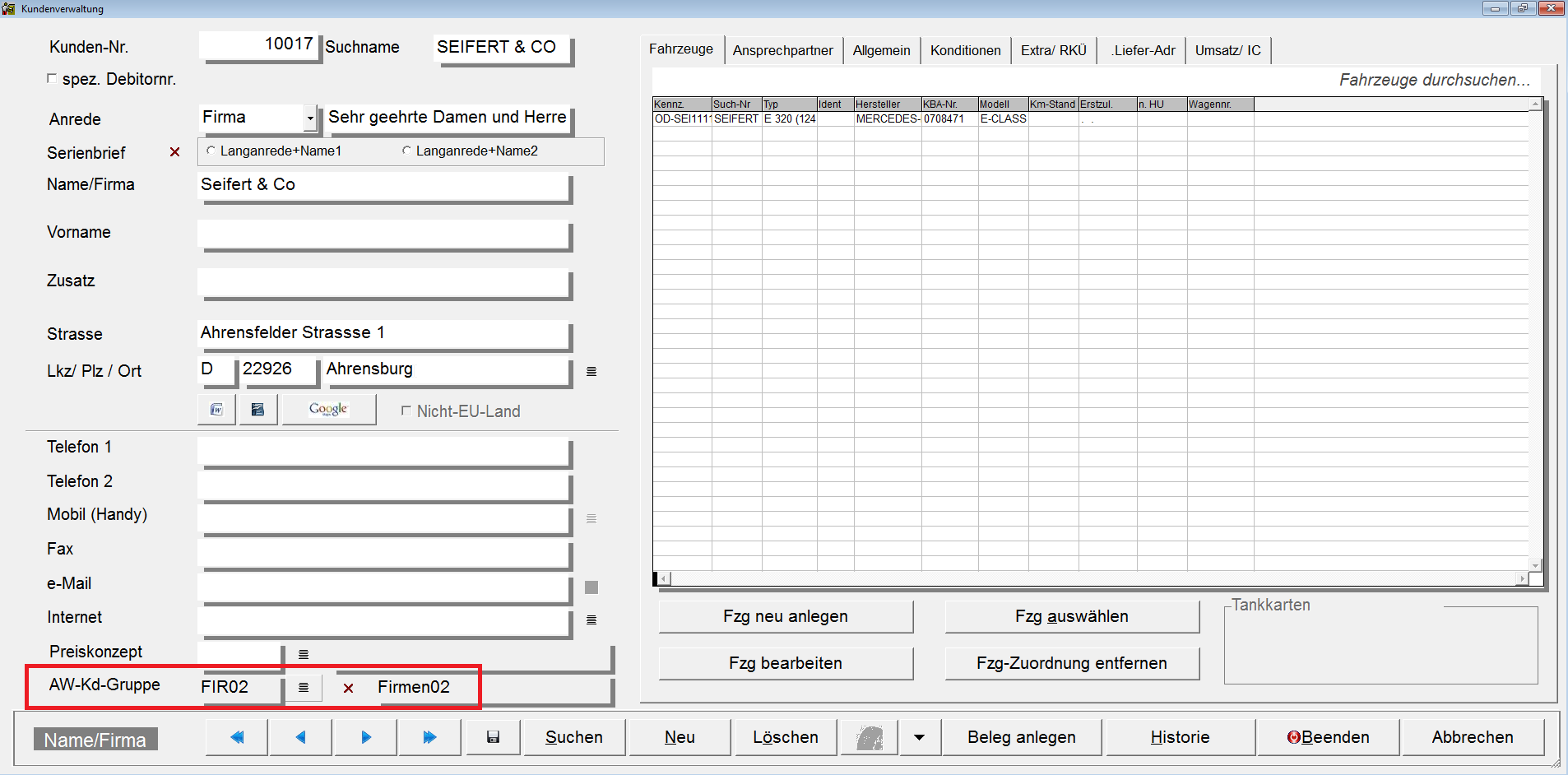This screenshot has height=775, width=1568.
Task: Open the Ansprechpartner tab
Action: pos(782,50)
